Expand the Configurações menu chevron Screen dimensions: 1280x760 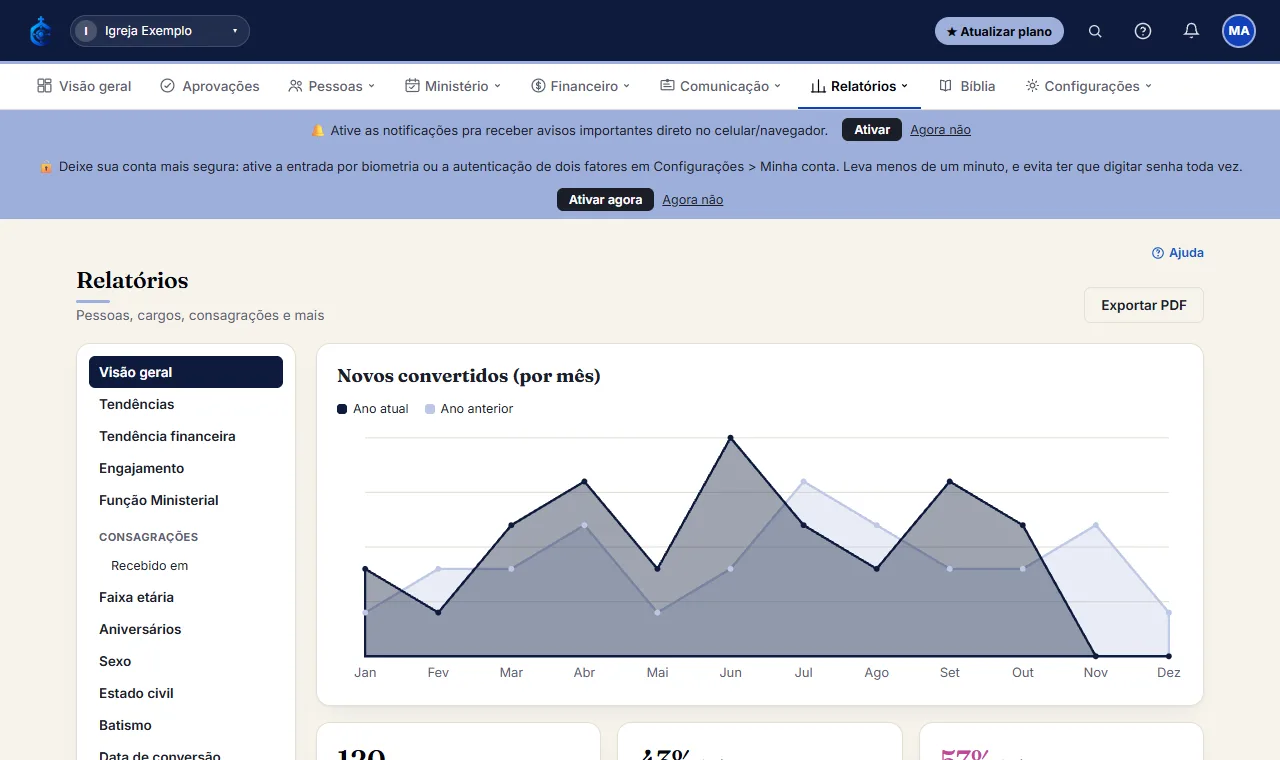[1148, 86]
